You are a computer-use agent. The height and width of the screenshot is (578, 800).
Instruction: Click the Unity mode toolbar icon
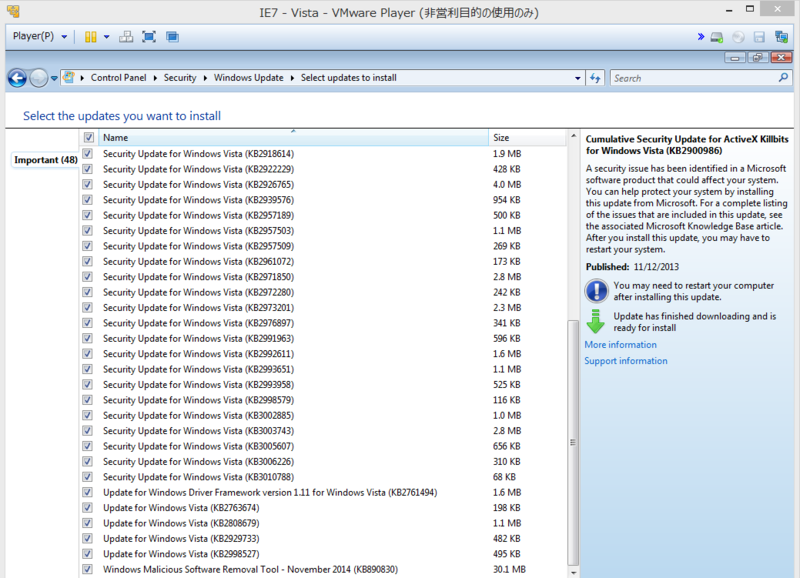click(x=172, y=37)
